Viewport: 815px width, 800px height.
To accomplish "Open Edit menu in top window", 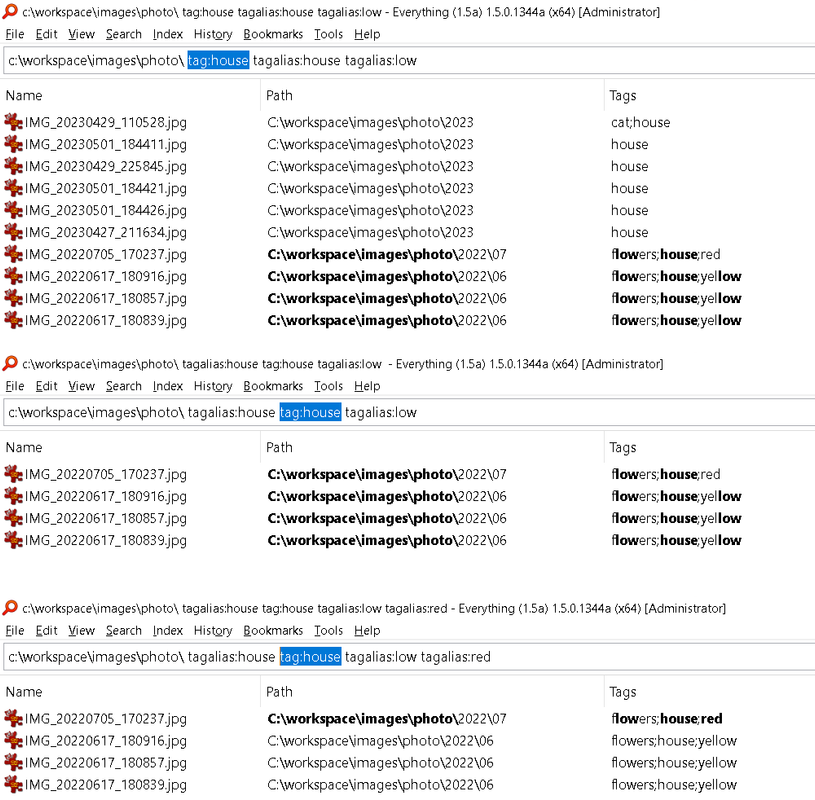I will (x=46, y=34).
